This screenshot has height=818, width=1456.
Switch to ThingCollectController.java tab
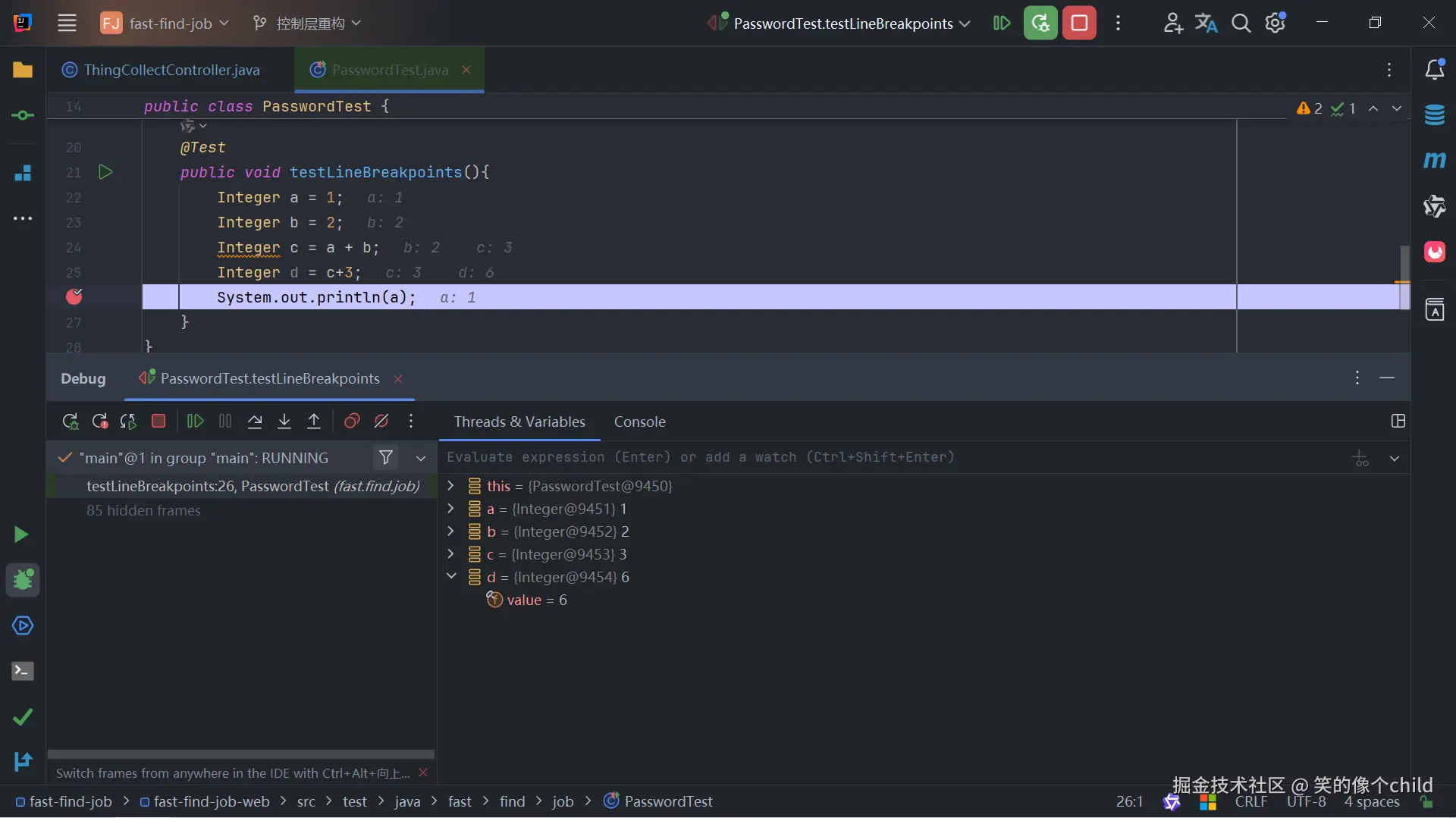pos(161,70)
